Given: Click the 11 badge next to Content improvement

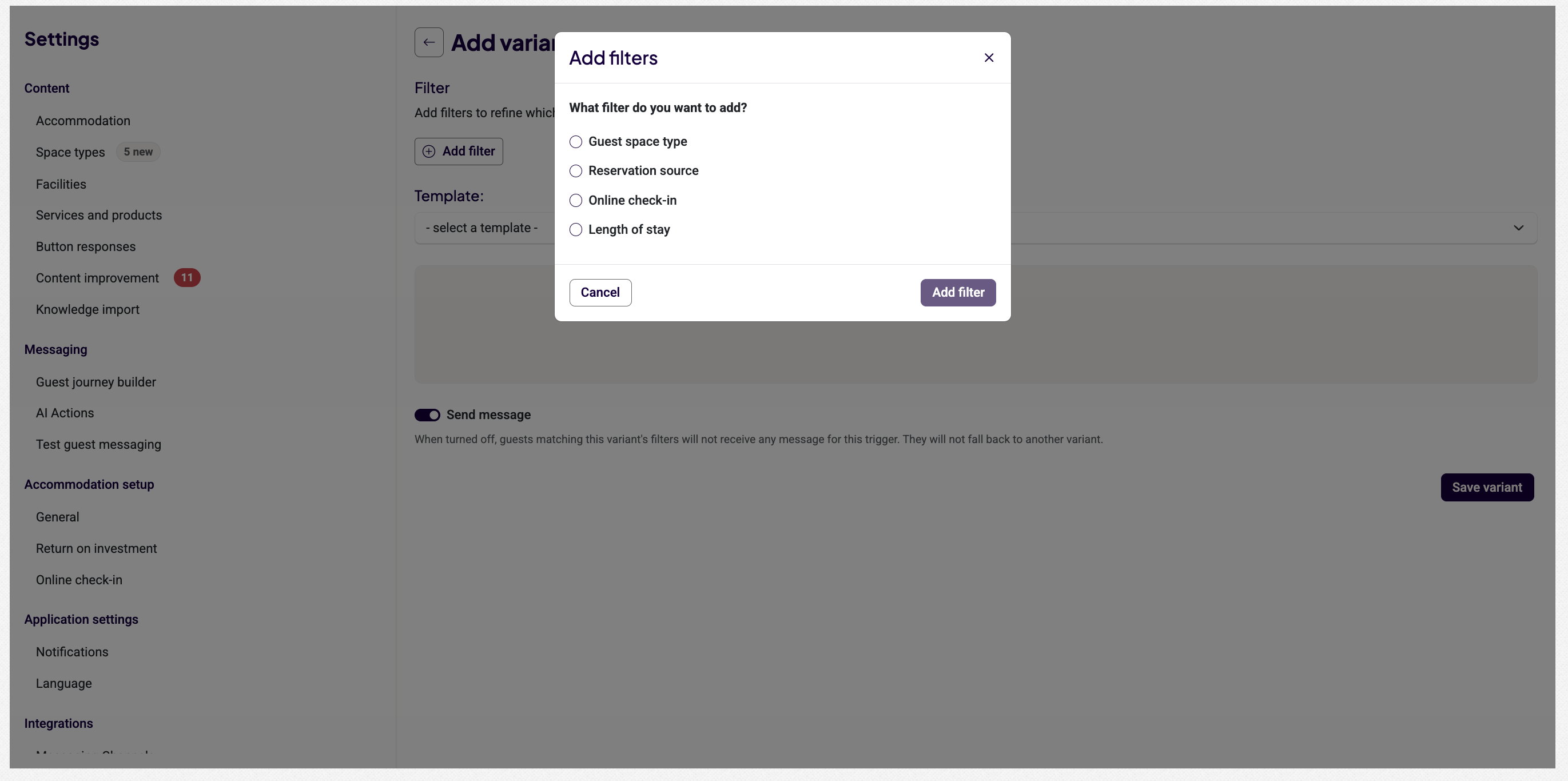Looking at the screenshot, I should point(187,277).
